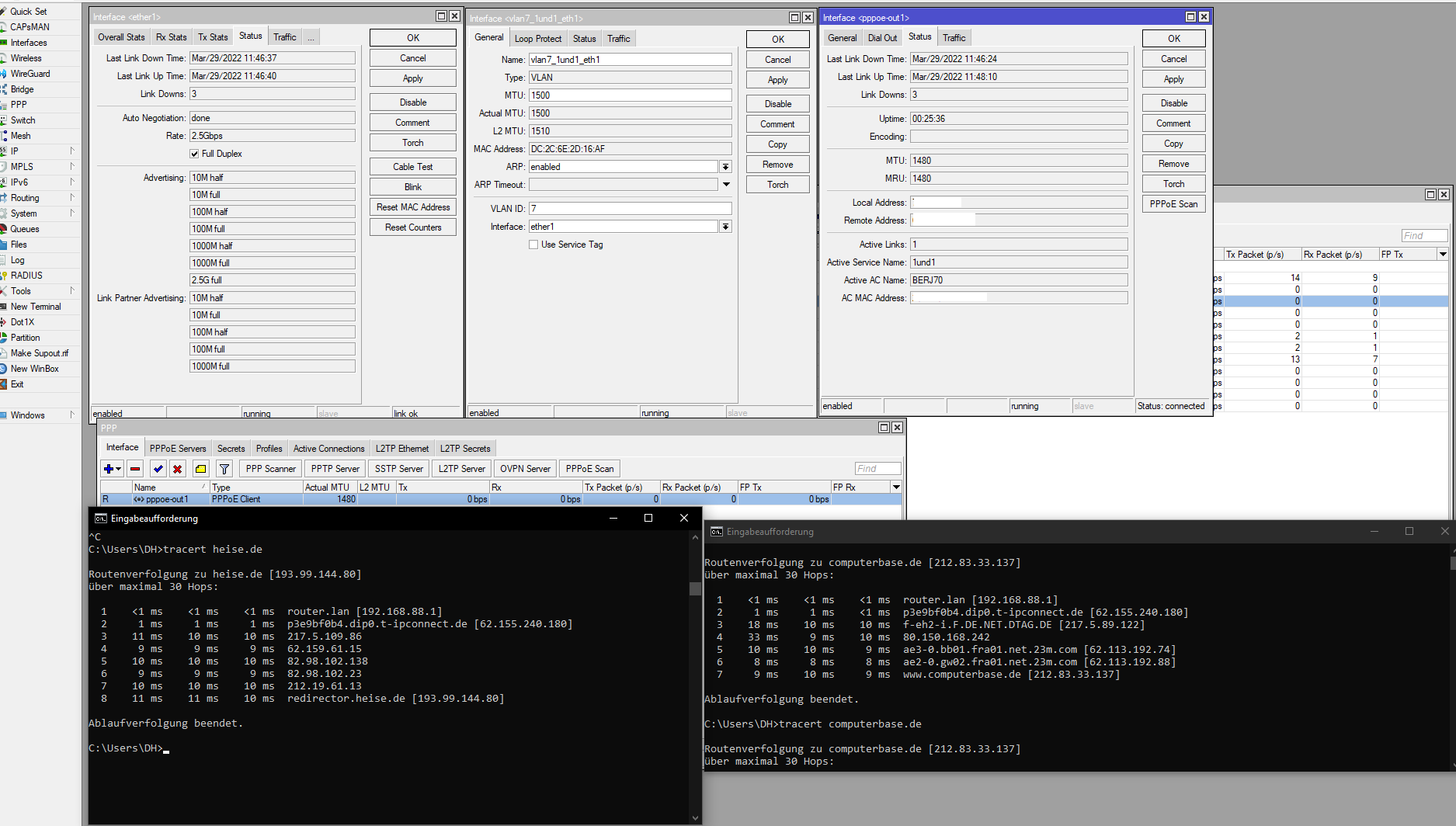This screenshot has height=826, width=1456.
Task: Expand the IP submenu in the sidebar
Action: (72, 151)
